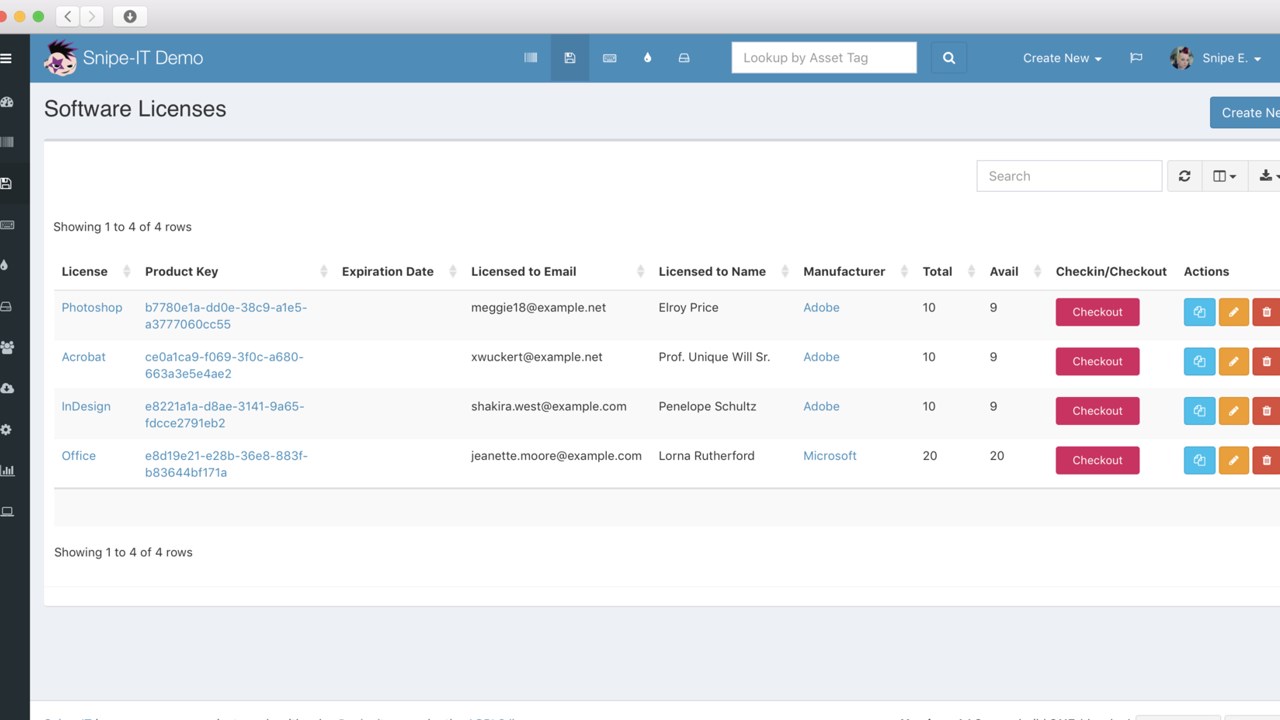The height and width of the screenshot is (720, 1280).
Task: Sort table by License column
Action: [x=96, y=272]
